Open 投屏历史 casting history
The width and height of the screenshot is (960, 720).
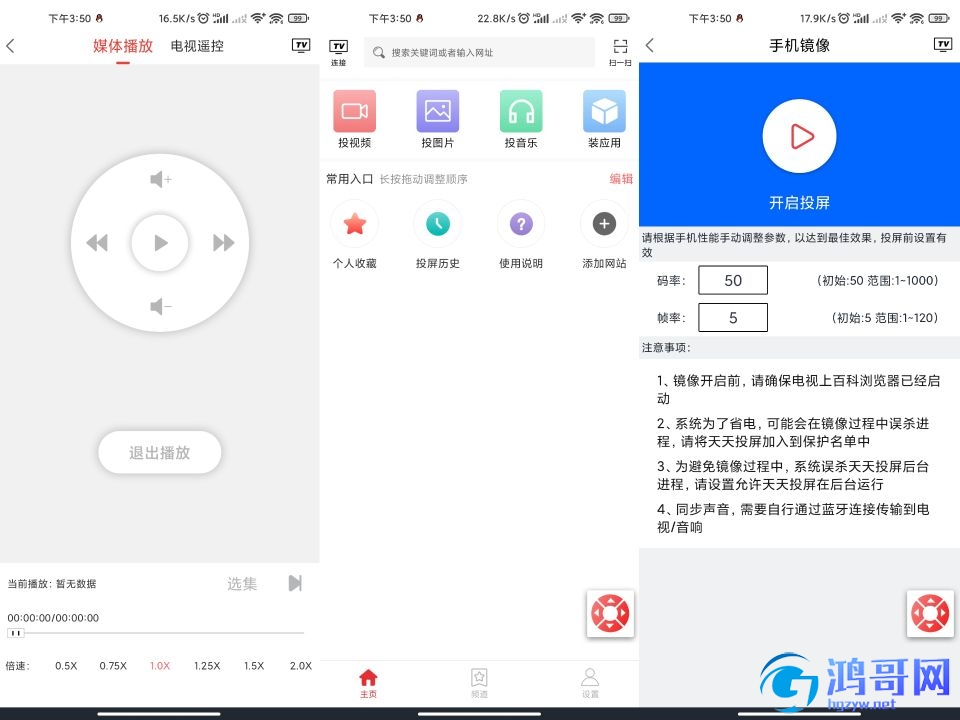pyautogui.click(x=438, y=234)
